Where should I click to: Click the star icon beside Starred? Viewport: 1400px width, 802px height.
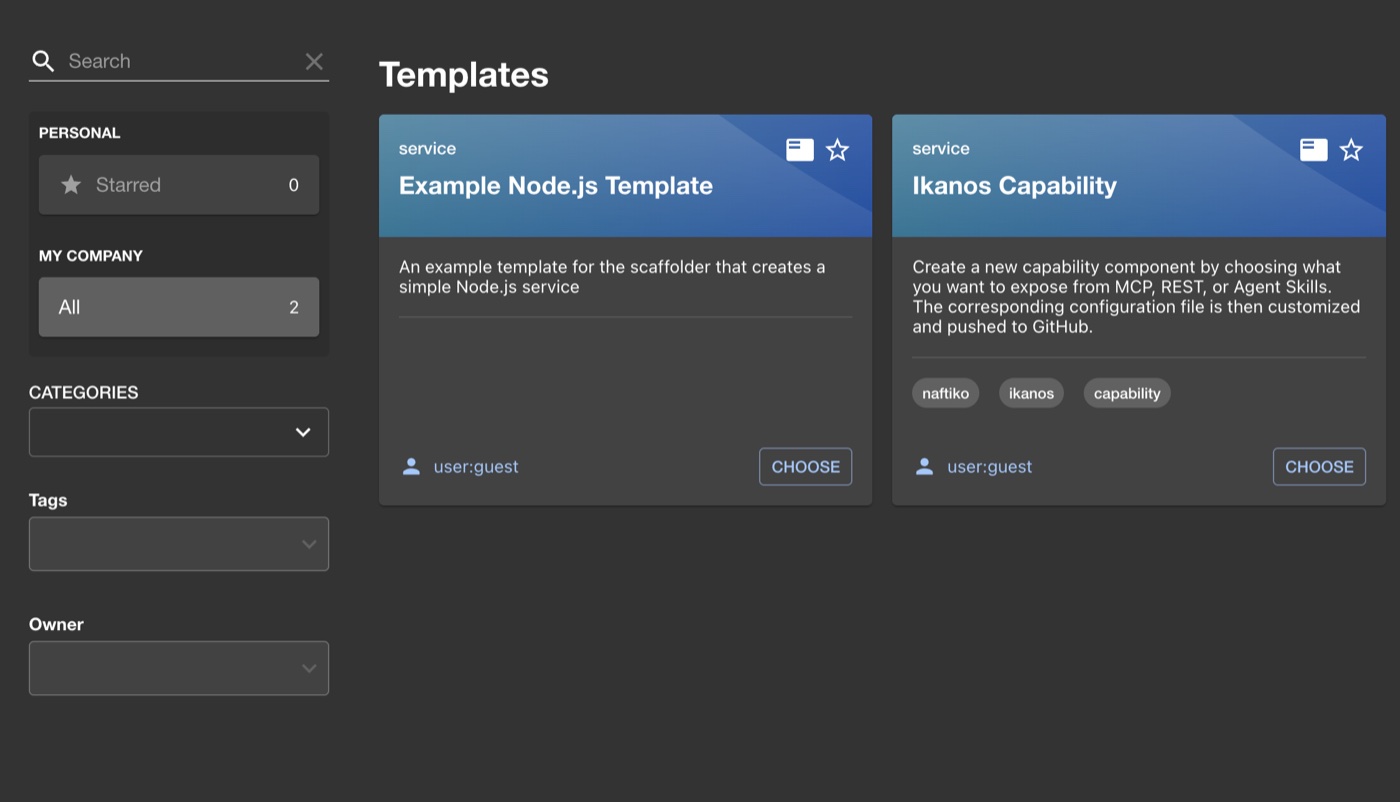pyautogui.click(x=71, y=185)
